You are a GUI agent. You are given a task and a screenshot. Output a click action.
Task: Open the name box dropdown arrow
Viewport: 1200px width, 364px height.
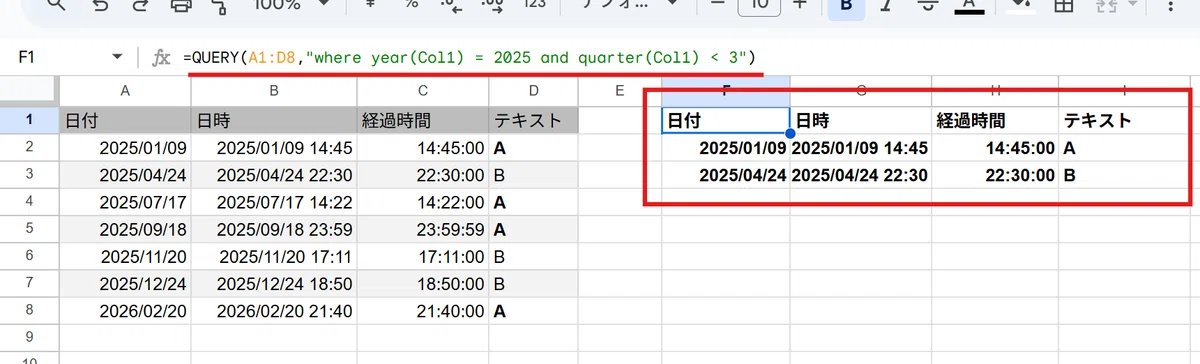click(x=118, y=57)
